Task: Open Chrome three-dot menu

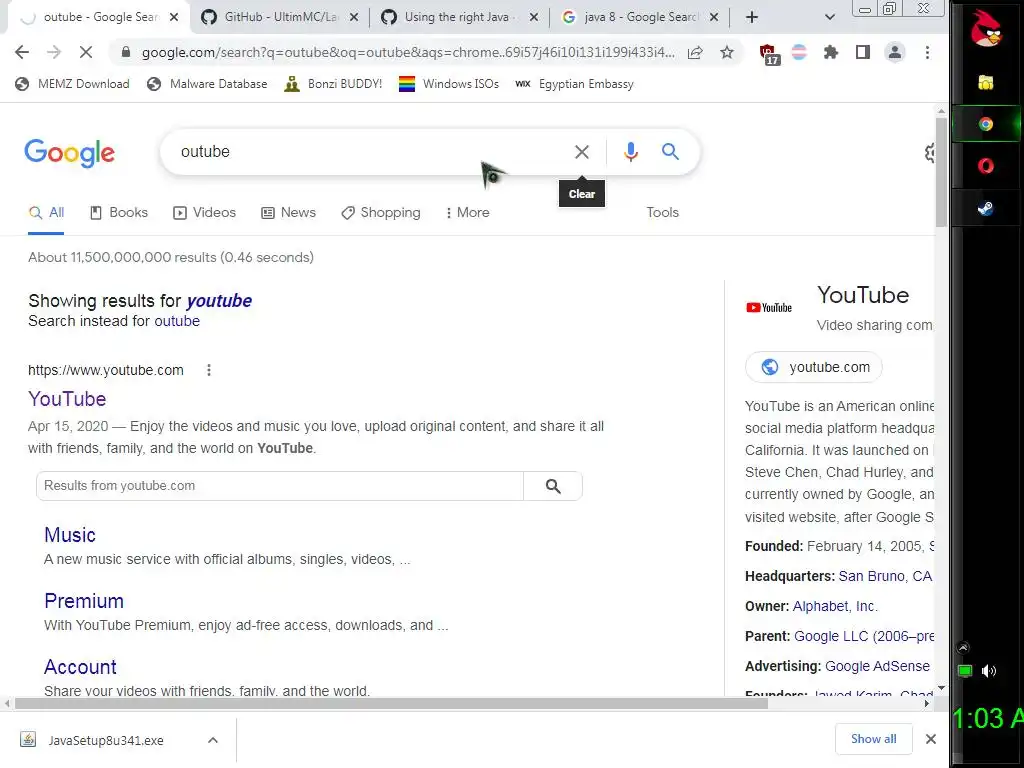Action: click(927, 52)
